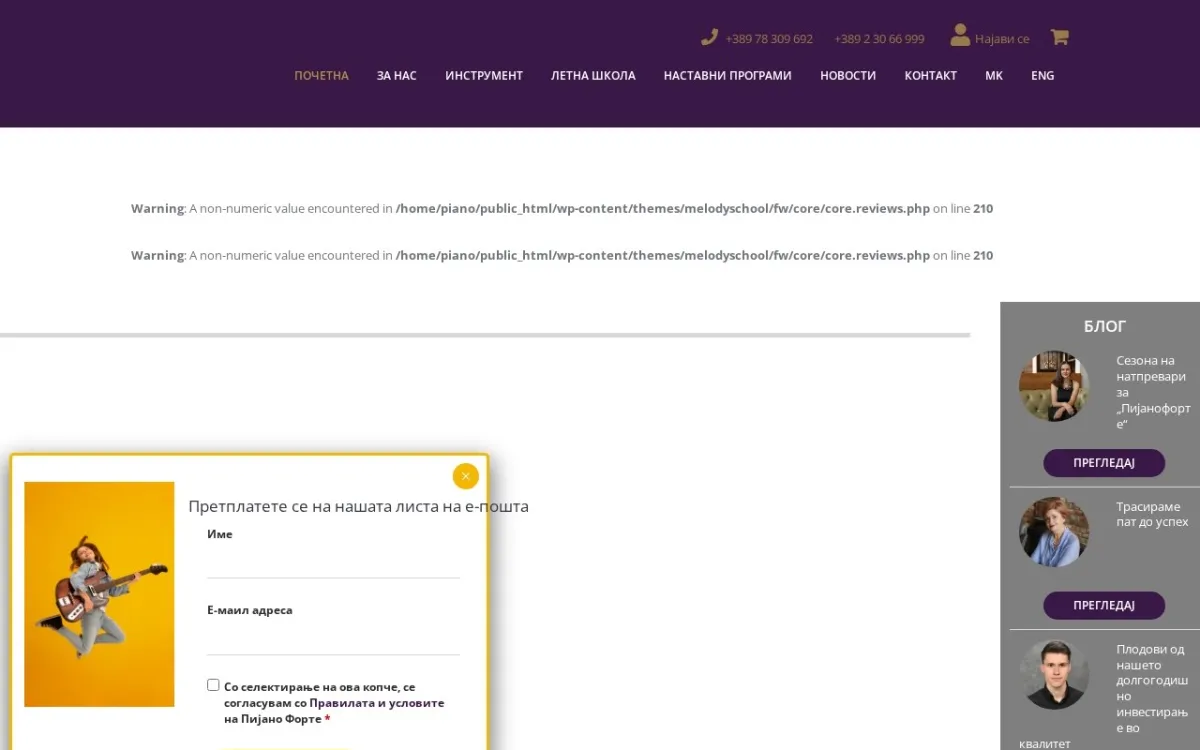Open the Плодови од нашето blog thumbnail
The image size is (1200, 750).
click(1054, 675)
